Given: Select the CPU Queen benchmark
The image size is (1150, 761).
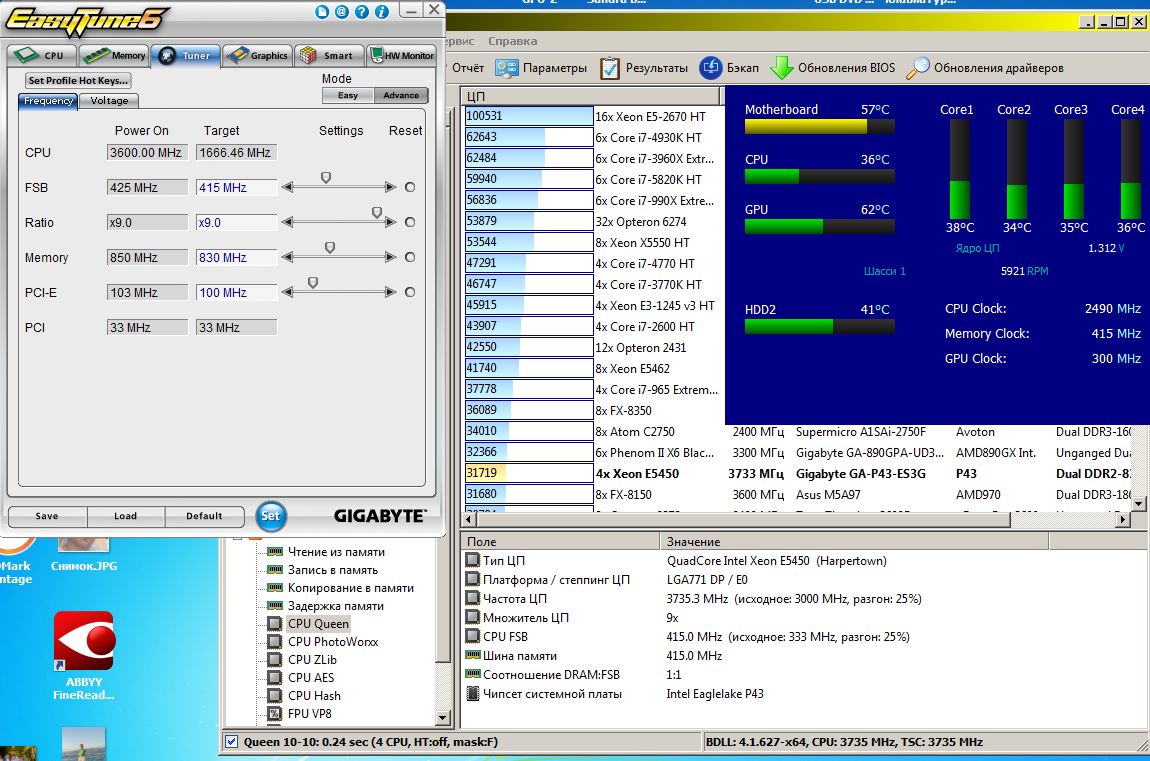Looking at the screenshot, I should tap(318, 624).
